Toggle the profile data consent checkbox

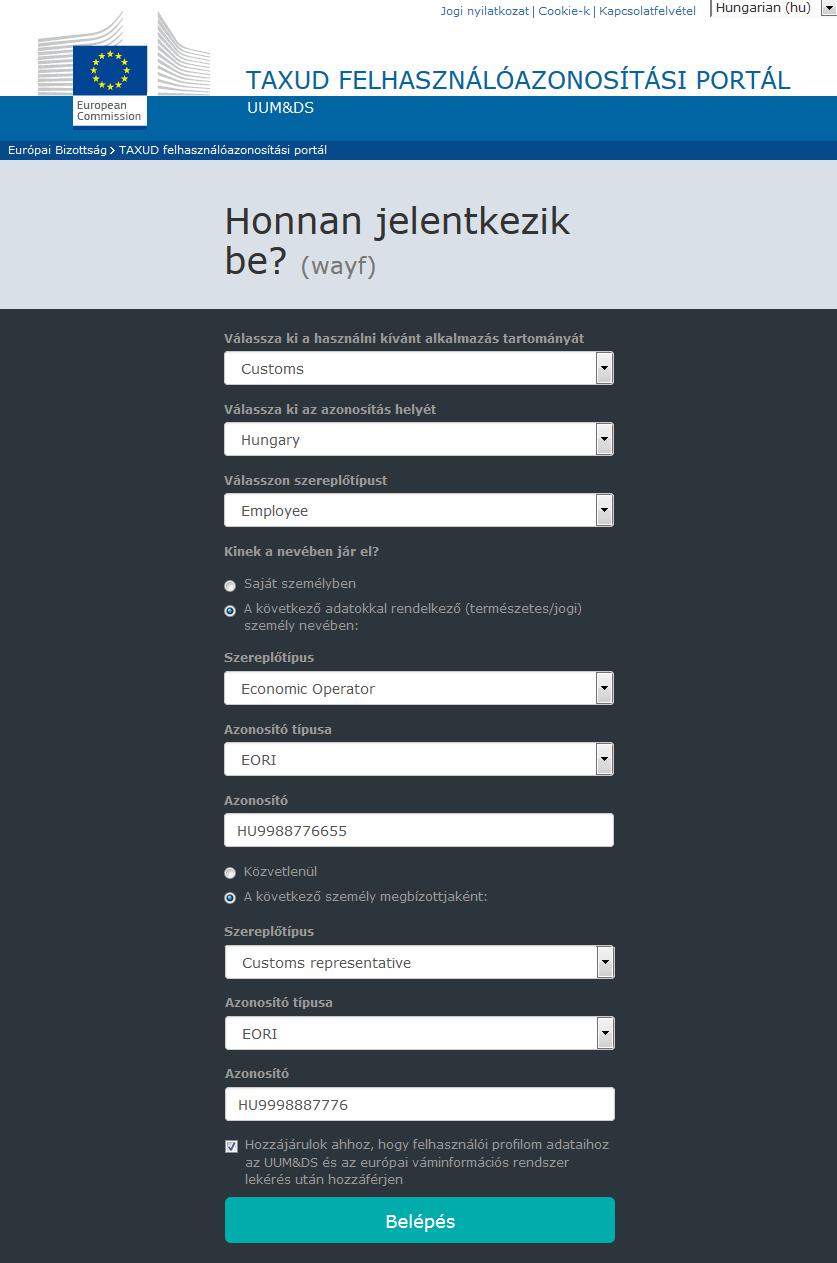231,1146
